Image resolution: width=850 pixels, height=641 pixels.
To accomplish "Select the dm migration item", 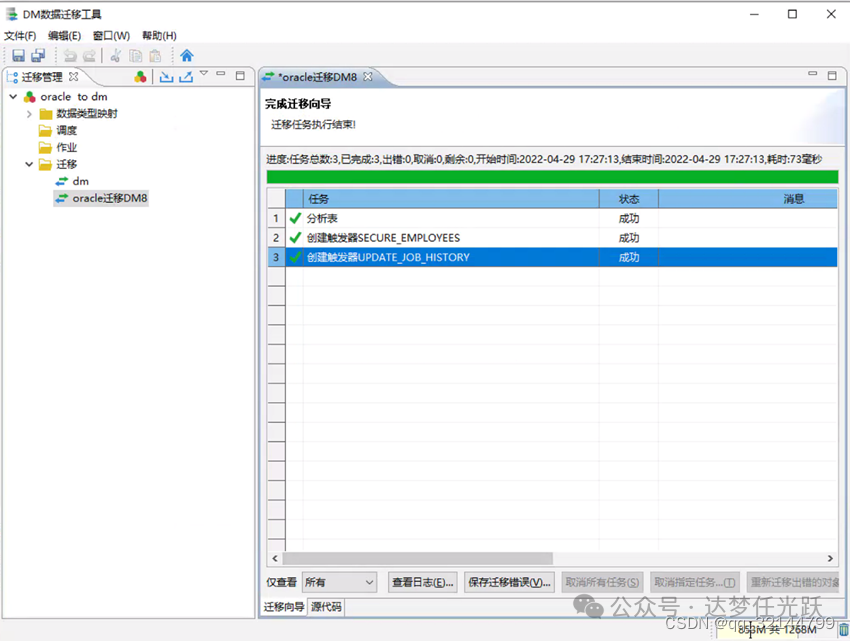I will pyautogui.click(x=80, y=181).
